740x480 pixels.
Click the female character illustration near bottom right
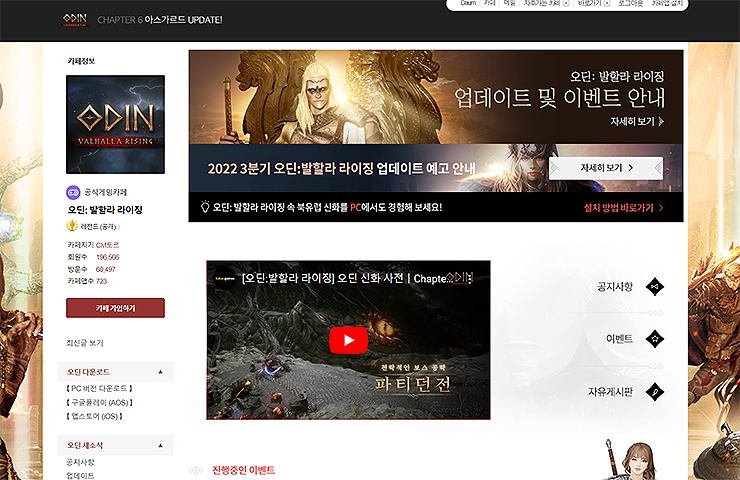tap(631, 460)
